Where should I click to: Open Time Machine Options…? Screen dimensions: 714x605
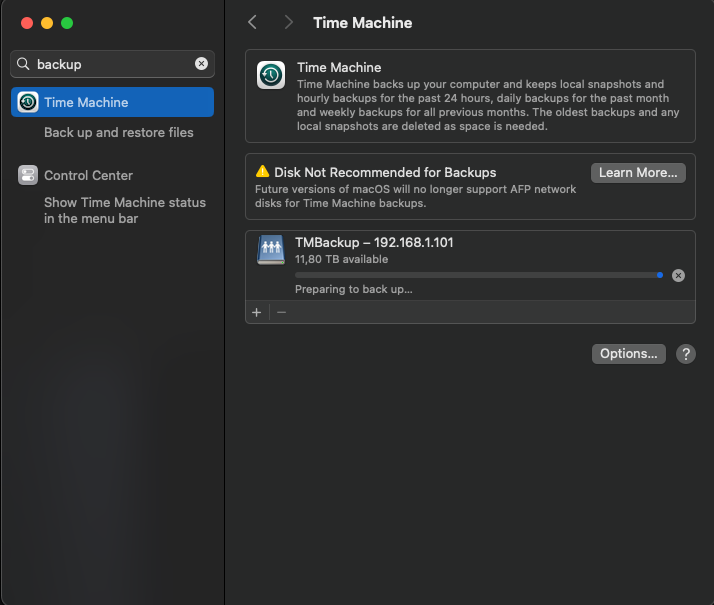point(628,354)
